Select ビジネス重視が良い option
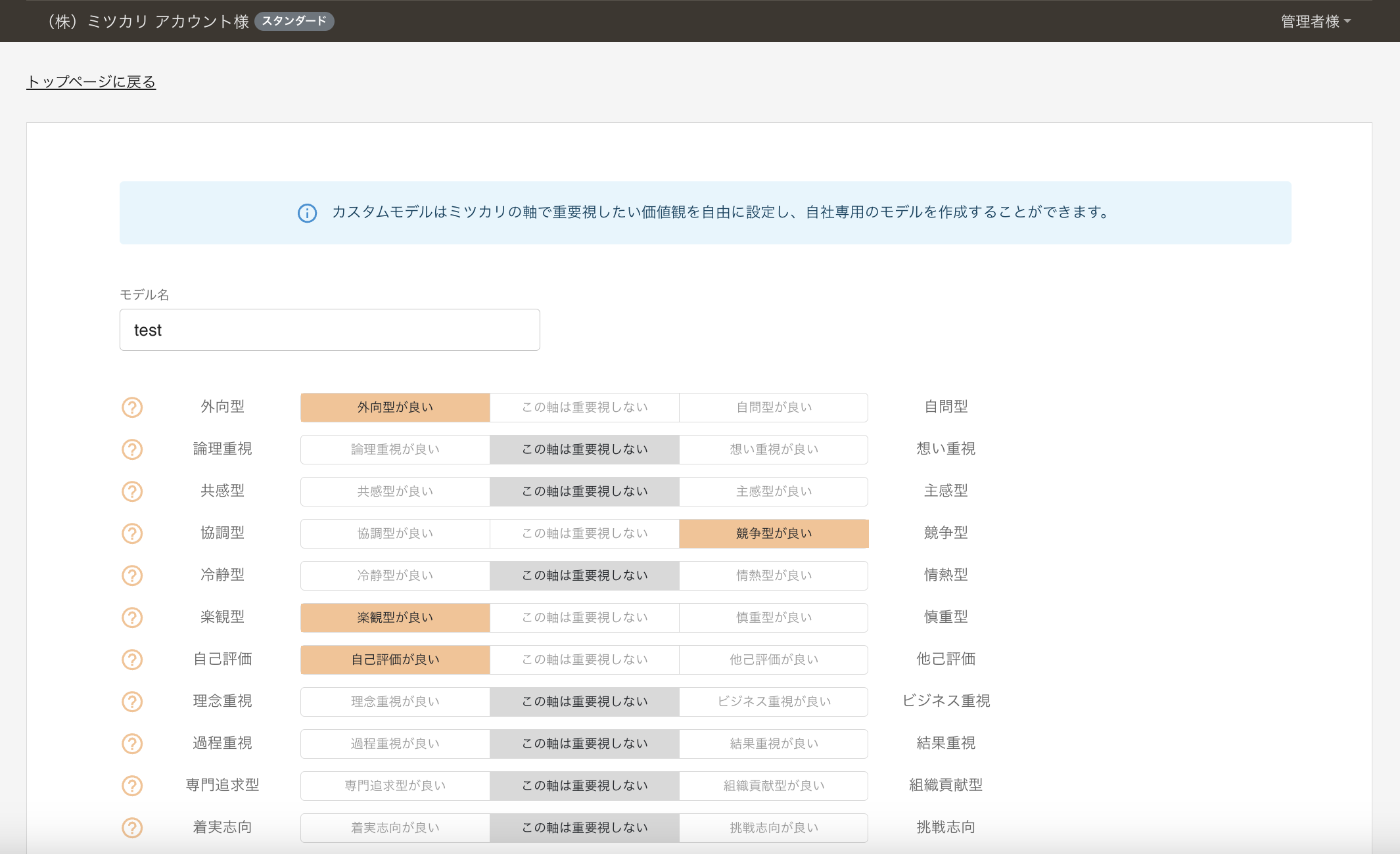 [x=774, y=702]
